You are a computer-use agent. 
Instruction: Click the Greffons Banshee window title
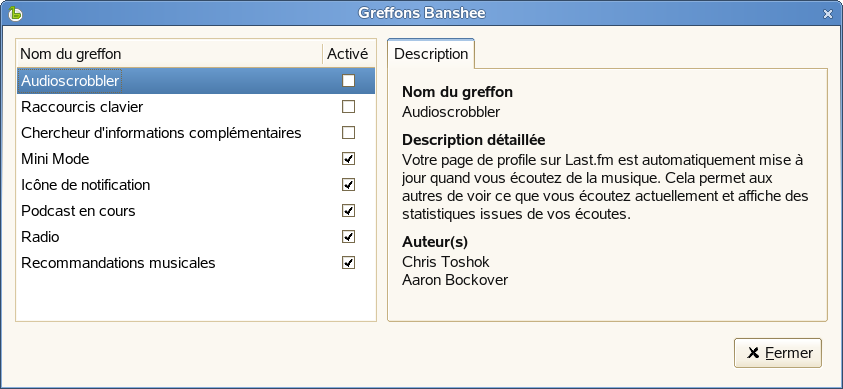coord(422,13)
